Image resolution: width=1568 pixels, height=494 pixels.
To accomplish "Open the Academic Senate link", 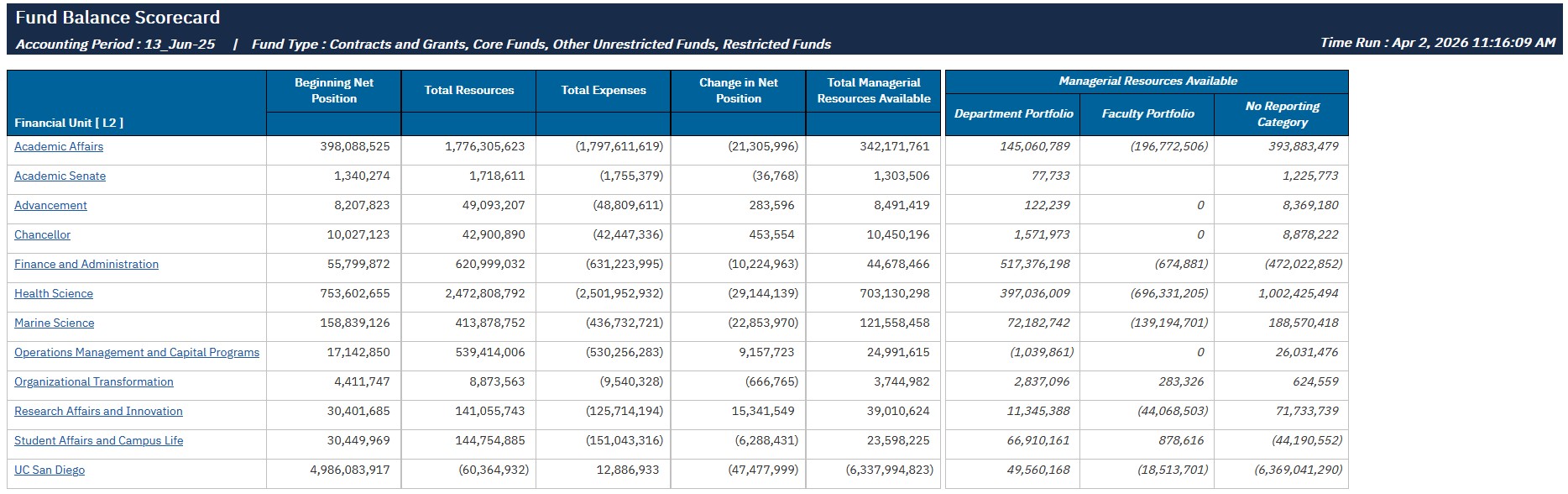I will [x=60, y=176].
